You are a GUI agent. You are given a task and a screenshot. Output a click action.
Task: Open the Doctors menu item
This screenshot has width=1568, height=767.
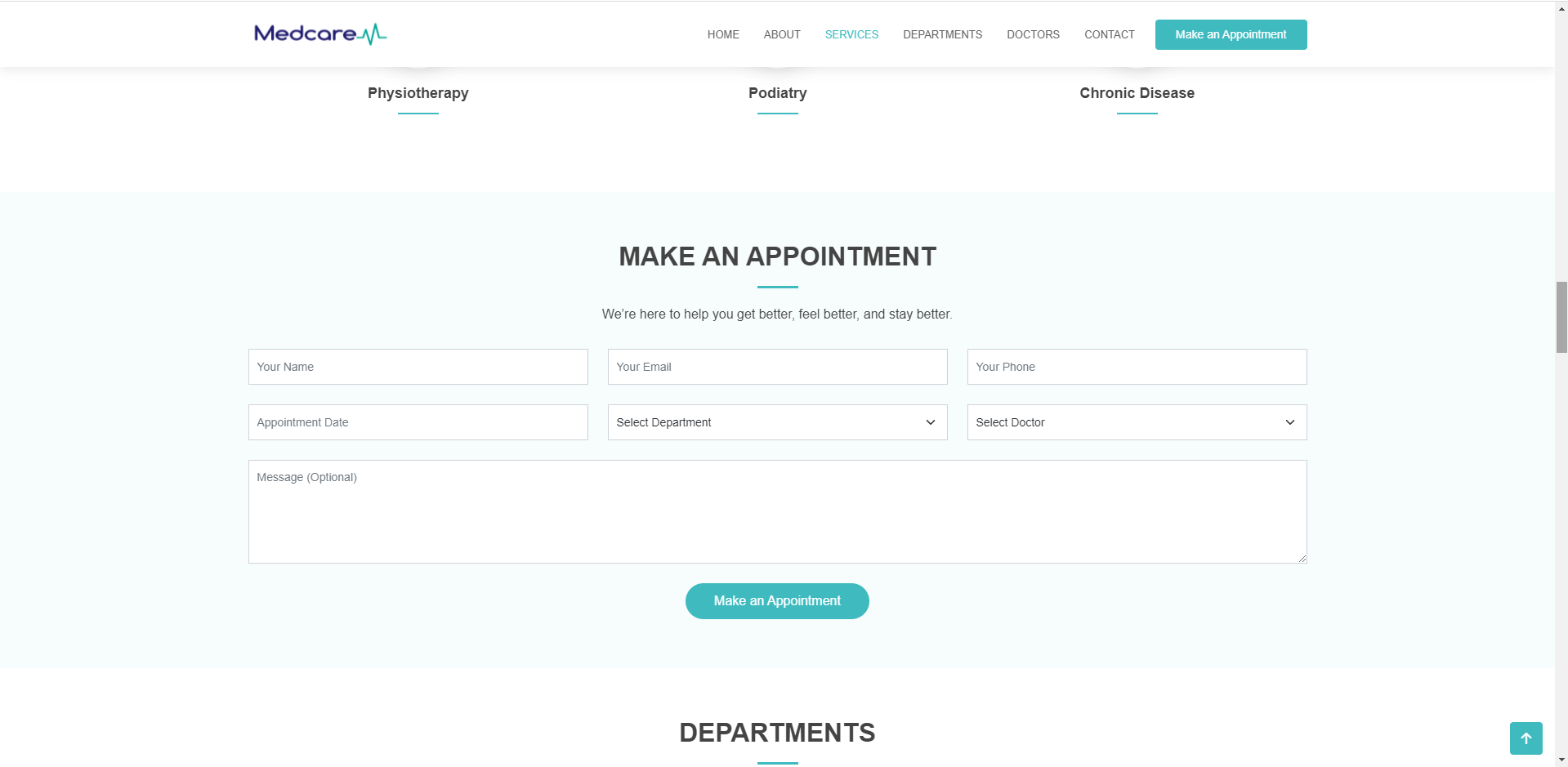pyautogui.click(x=1033, y=34)
